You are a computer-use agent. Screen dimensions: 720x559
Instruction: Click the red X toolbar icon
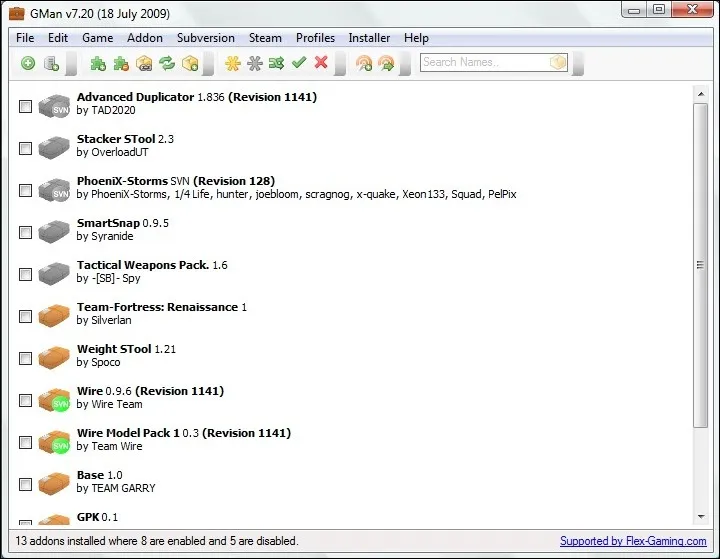(x=321, y=63)
